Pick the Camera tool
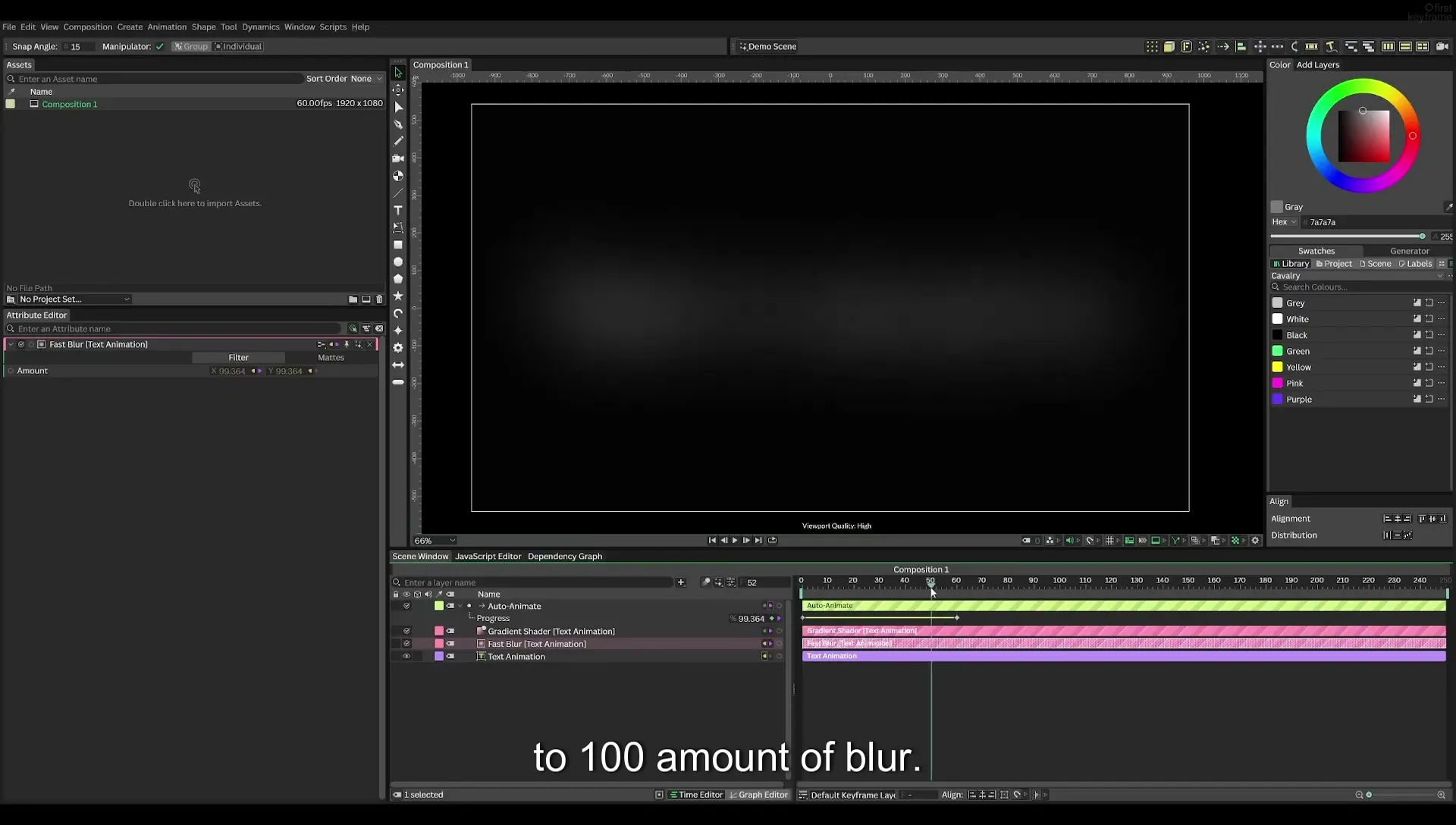The image size is (1456, 825). [397, 158]
